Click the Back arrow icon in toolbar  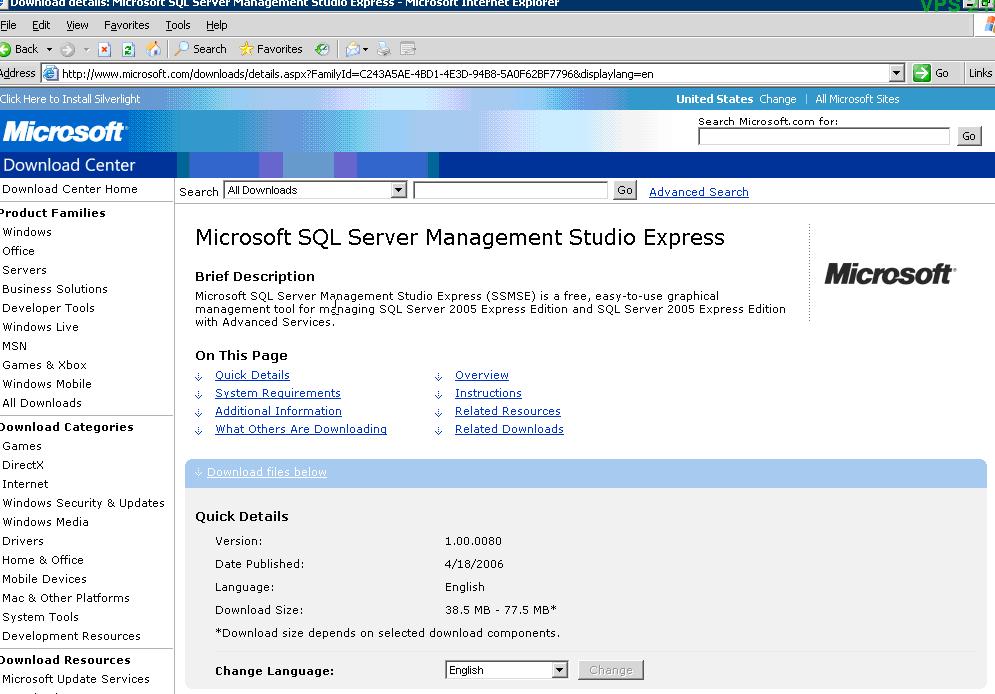click(x=5, y=49)
